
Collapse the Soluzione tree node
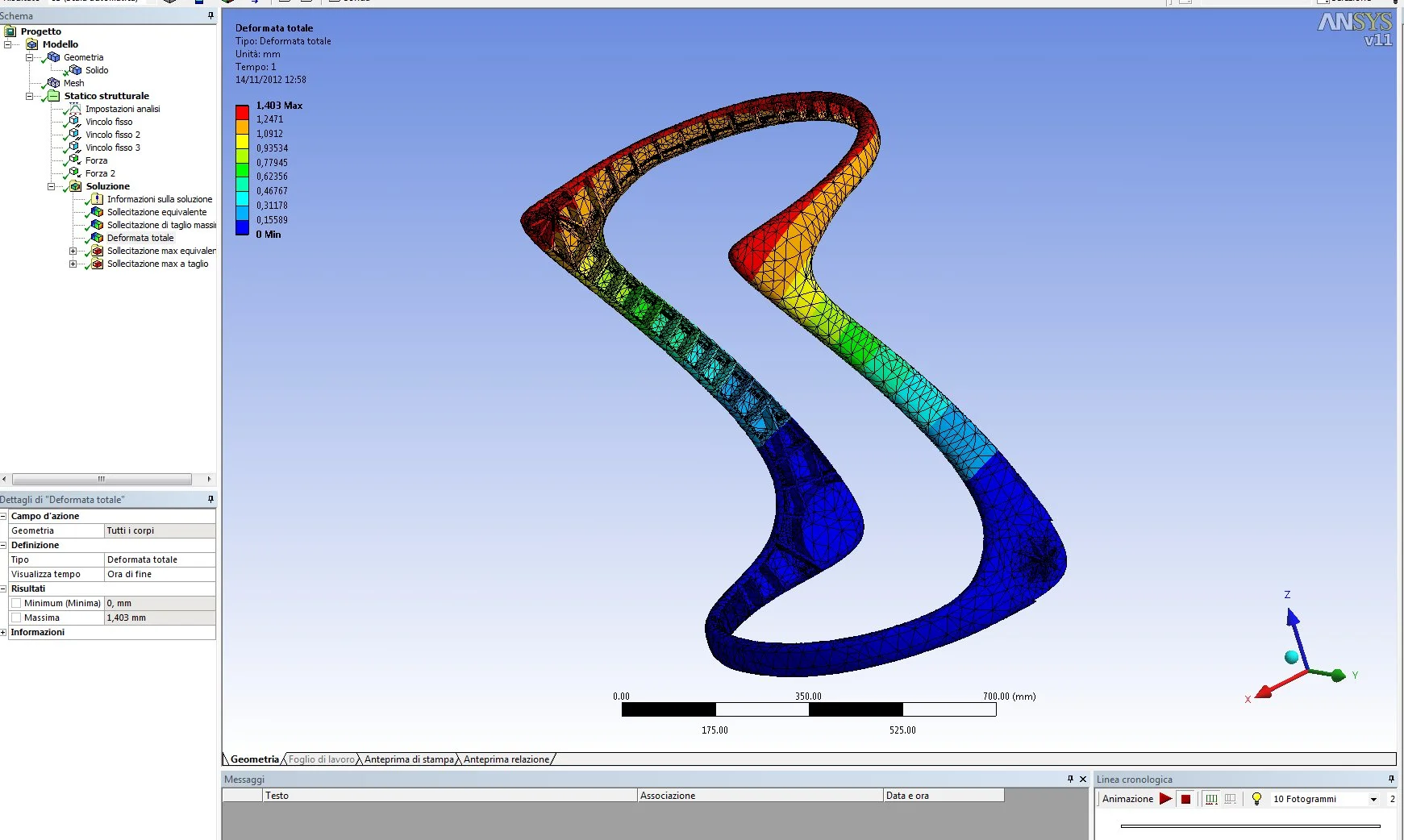(x=51, y=186)
